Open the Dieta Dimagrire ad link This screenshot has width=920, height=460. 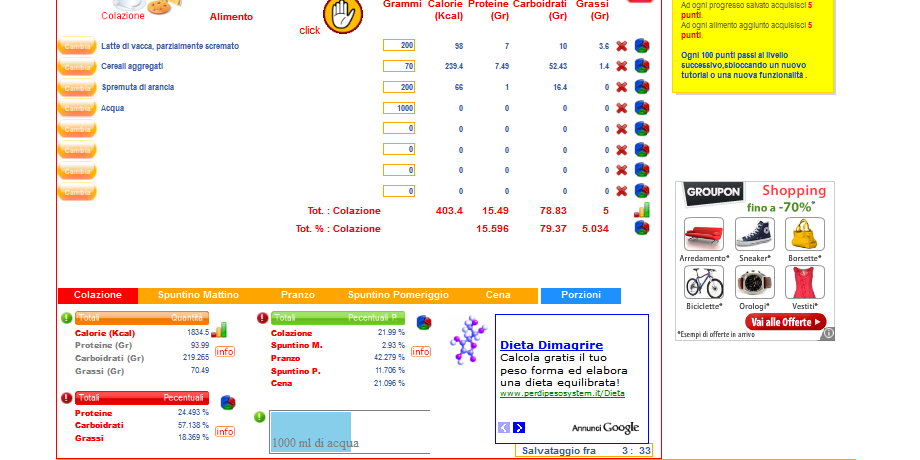coord(551,345)
